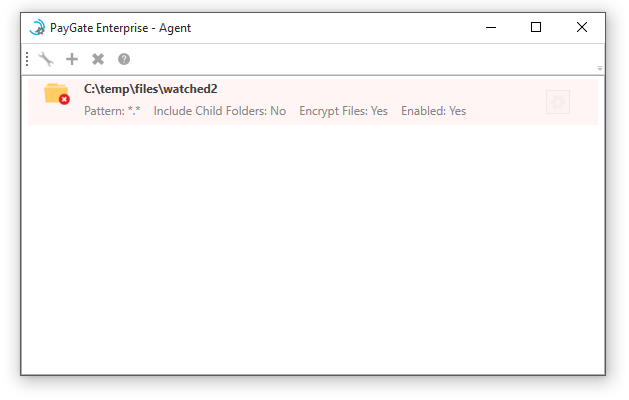Click Encrypt Files: Yes text
Image resolution: width=629 pixels, height=400 pixels.
click(343, 111)
